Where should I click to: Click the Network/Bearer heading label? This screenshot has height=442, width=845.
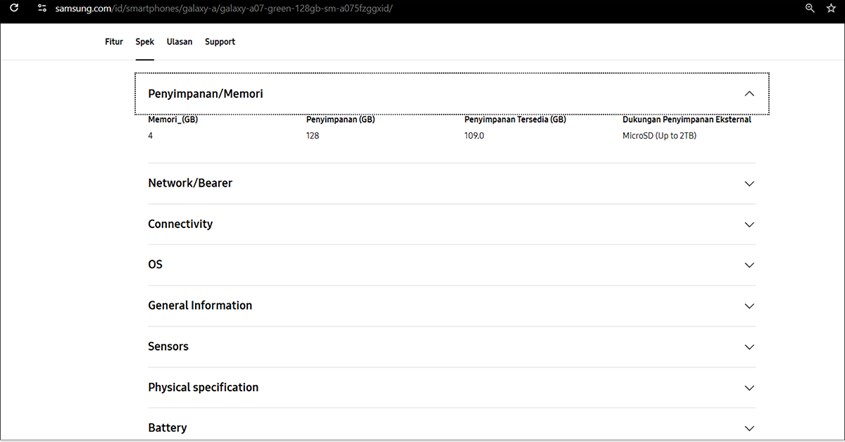coord(190,184)
